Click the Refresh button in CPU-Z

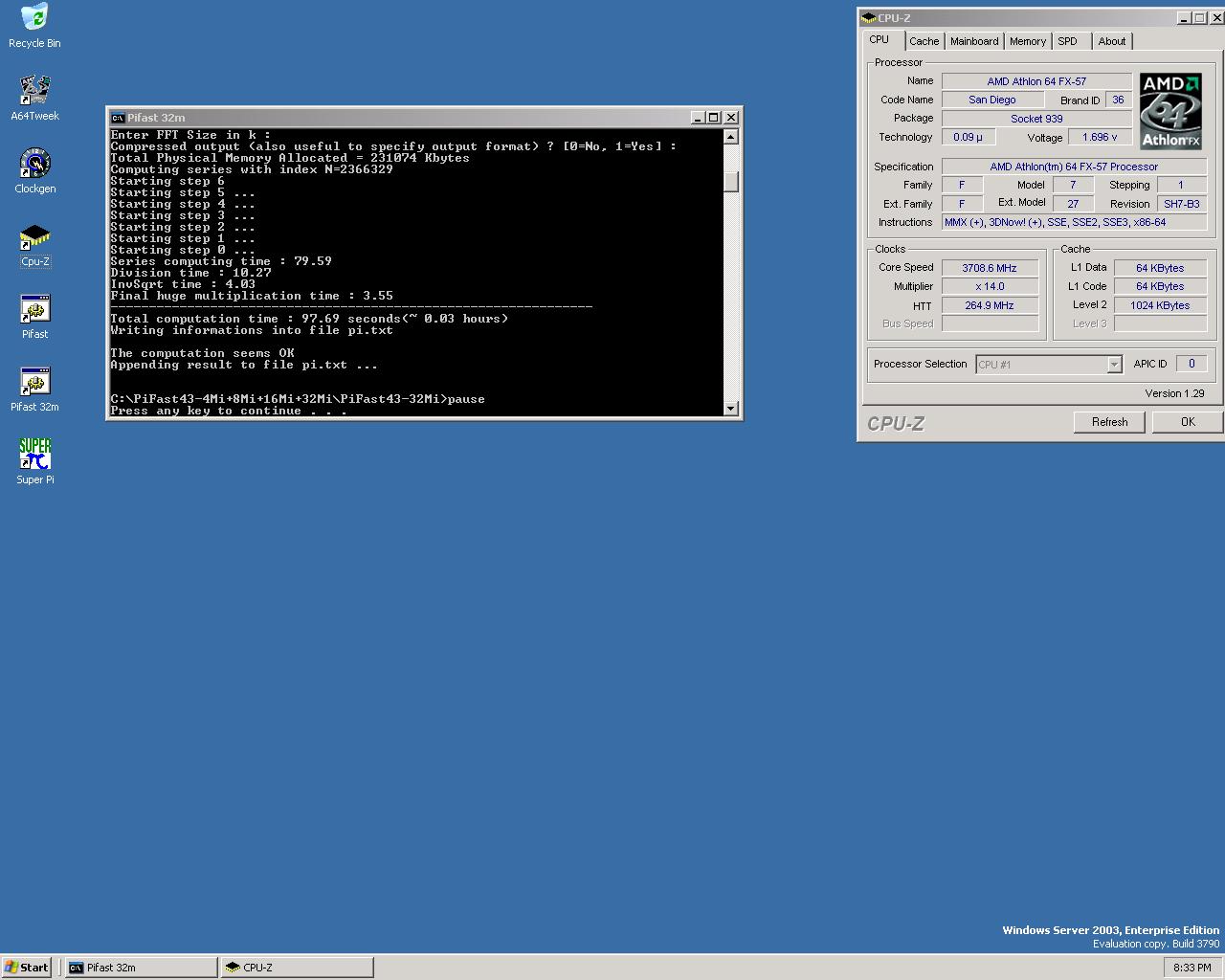1109,422
